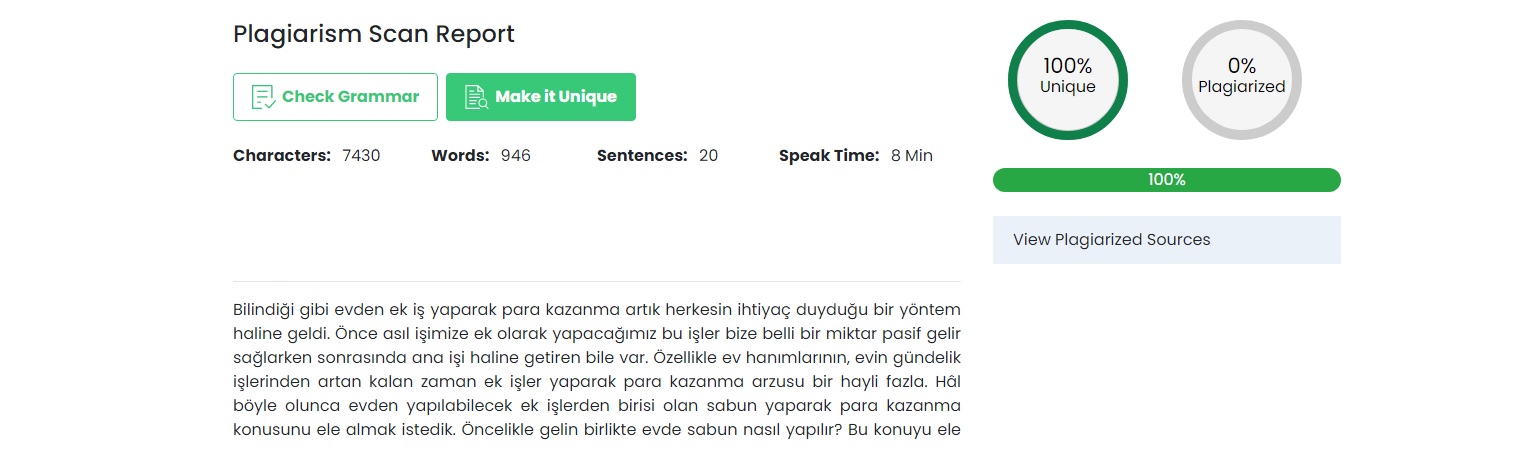This screenshot has height=465, width=1529.
Task: Click the 7430 characters value
Action: click(x=361, y=156)
